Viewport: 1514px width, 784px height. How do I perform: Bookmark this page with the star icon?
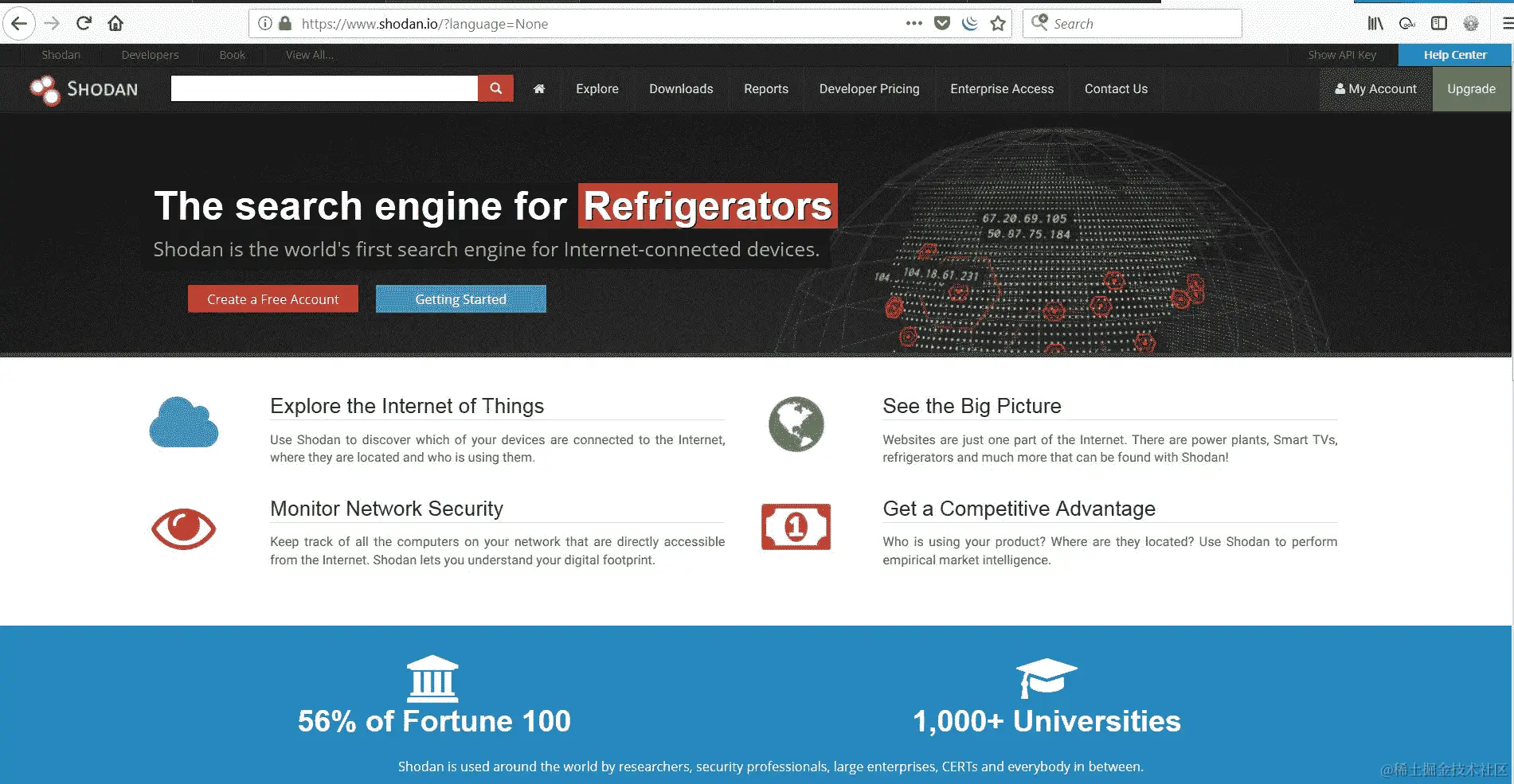[x=998, y=24]
